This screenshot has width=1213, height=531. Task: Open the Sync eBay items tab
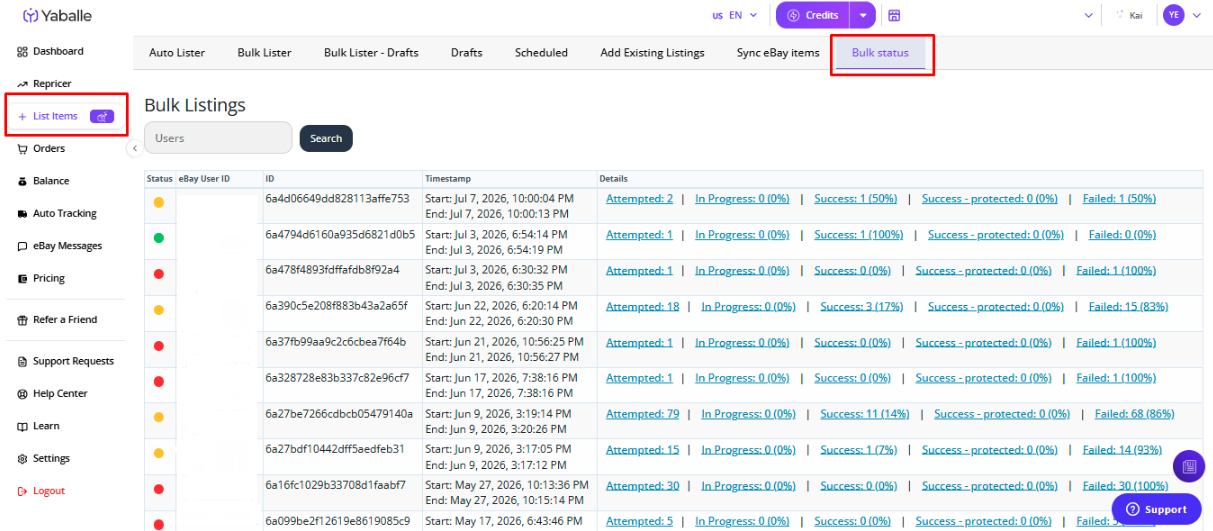[778, 53]
